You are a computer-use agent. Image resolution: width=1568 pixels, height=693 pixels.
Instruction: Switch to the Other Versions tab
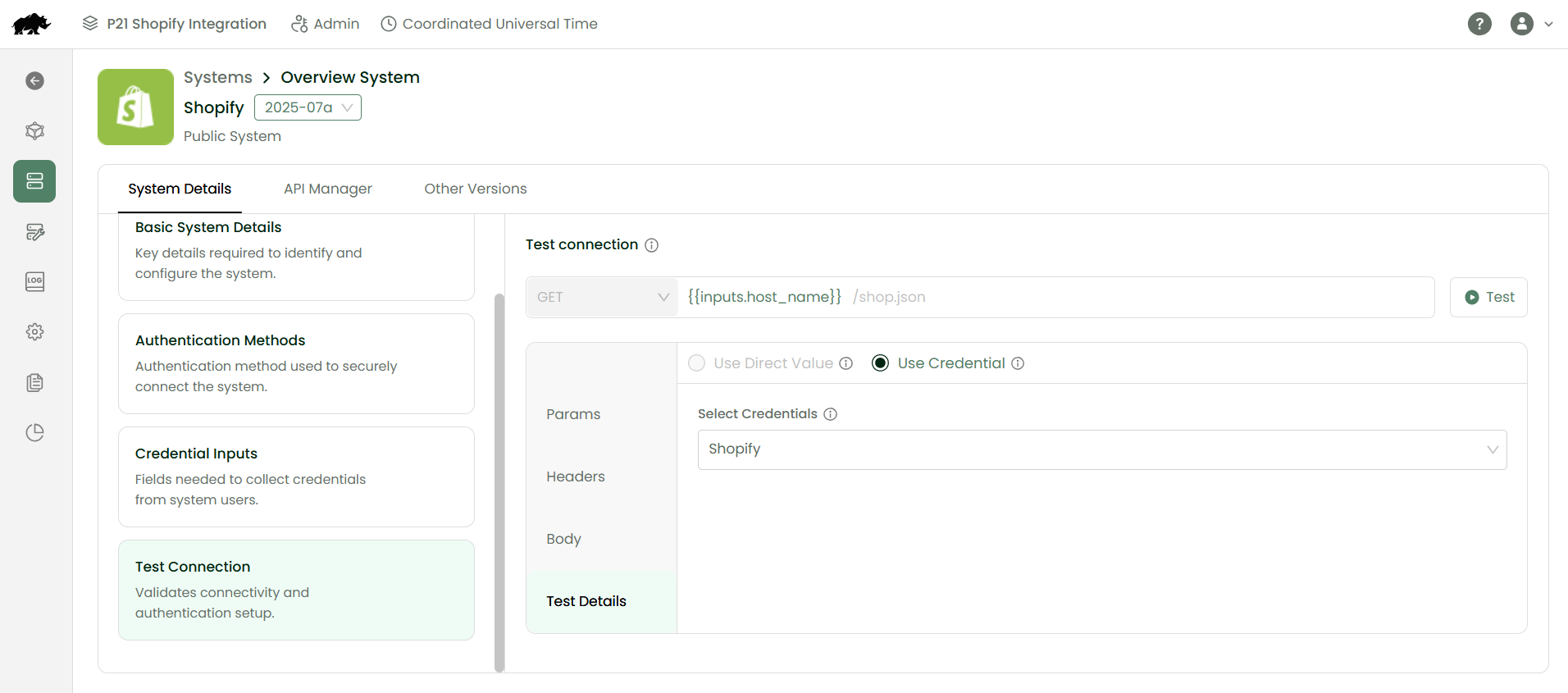point(476,189)
